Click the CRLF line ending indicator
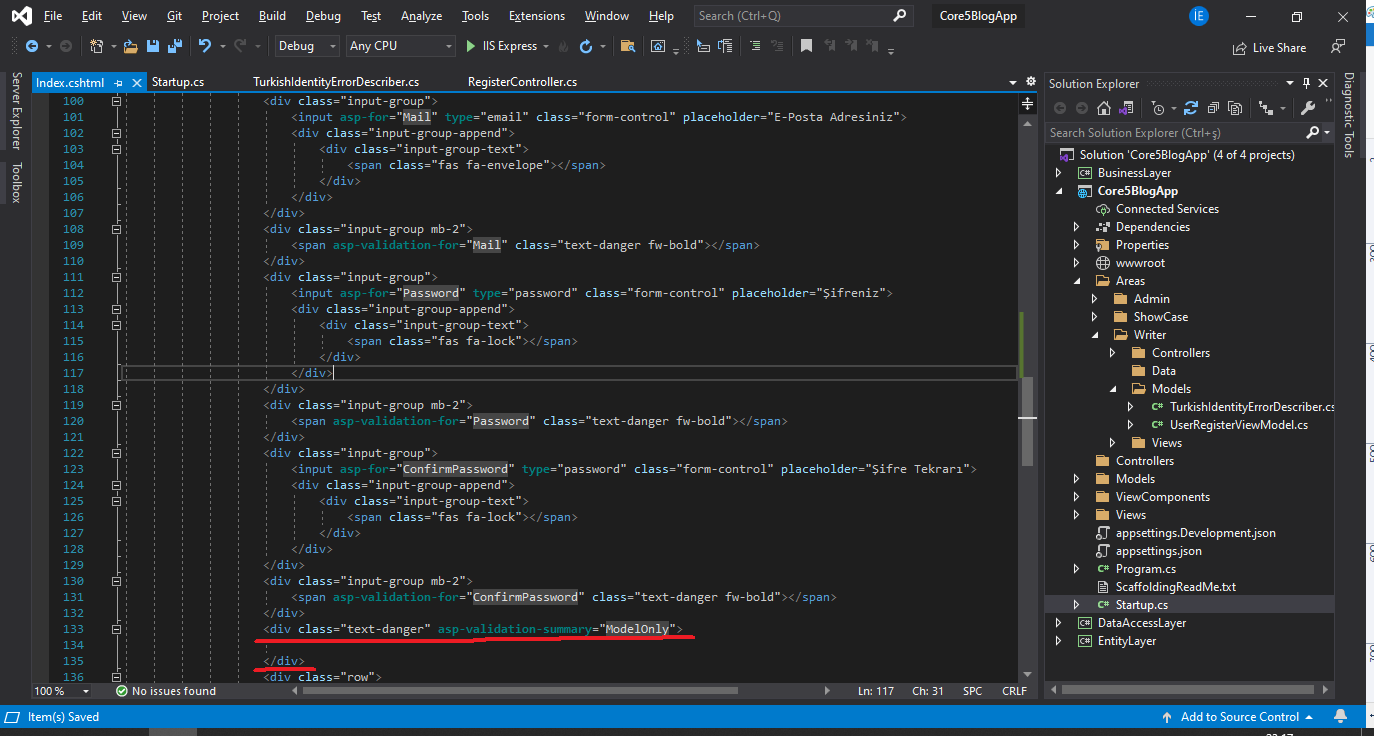Image resolution: width=1374 pixels, height=736 pixels. coord(1014,691)
